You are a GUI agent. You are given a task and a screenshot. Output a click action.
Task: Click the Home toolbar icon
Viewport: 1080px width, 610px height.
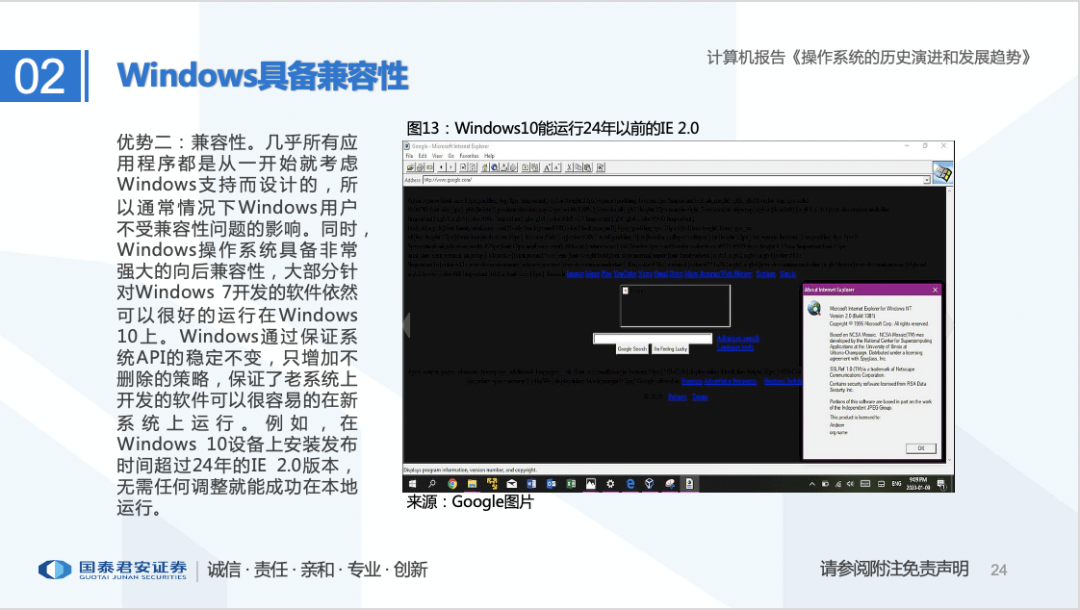coord(484,167)
